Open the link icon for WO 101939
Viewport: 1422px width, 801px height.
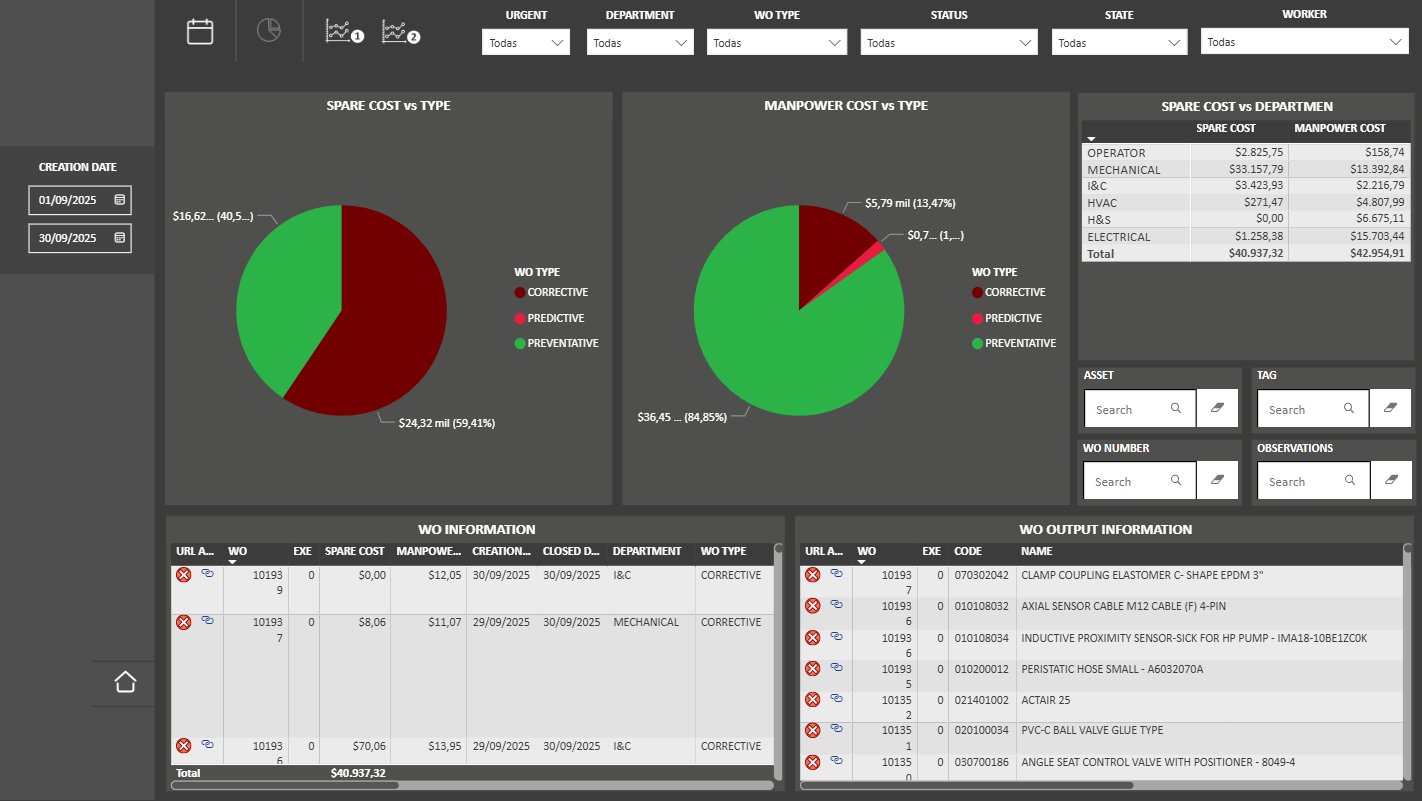pyautogui.click(x=207, y=574)
